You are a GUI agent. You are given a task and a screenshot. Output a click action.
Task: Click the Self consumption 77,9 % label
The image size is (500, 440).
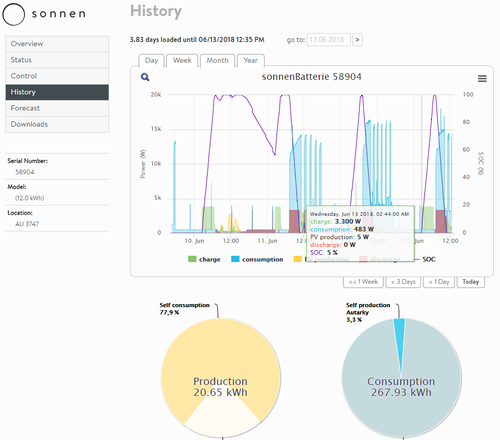coord(184,309)
